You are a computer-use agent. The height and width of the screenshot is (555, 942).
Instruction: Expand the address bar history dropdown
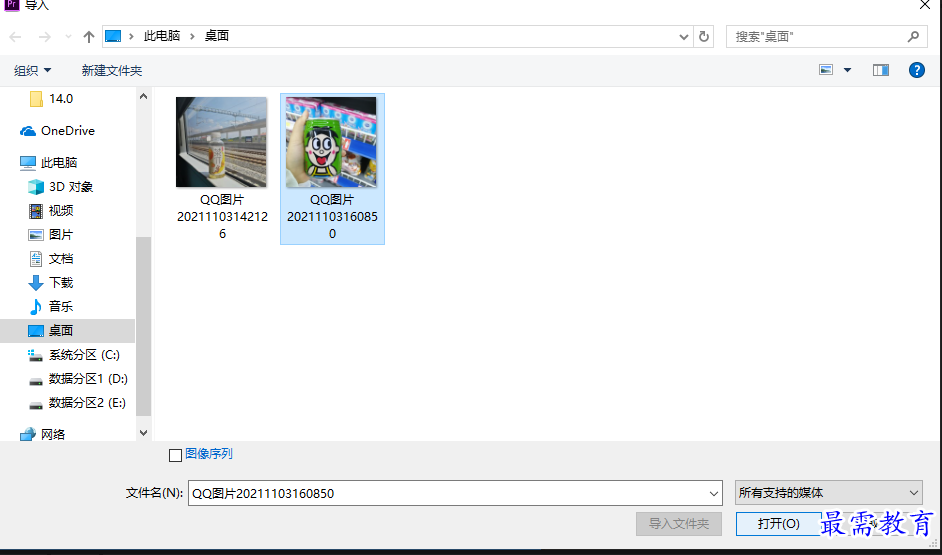coord(684,37)
